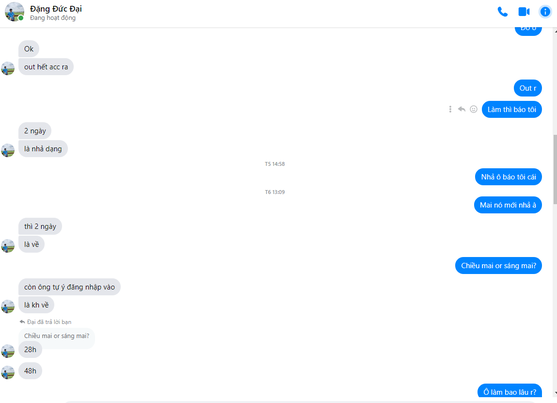Select the 'Mai nó mới nhả à' bubble
557x403 pixels.
[x=508, y=205]
